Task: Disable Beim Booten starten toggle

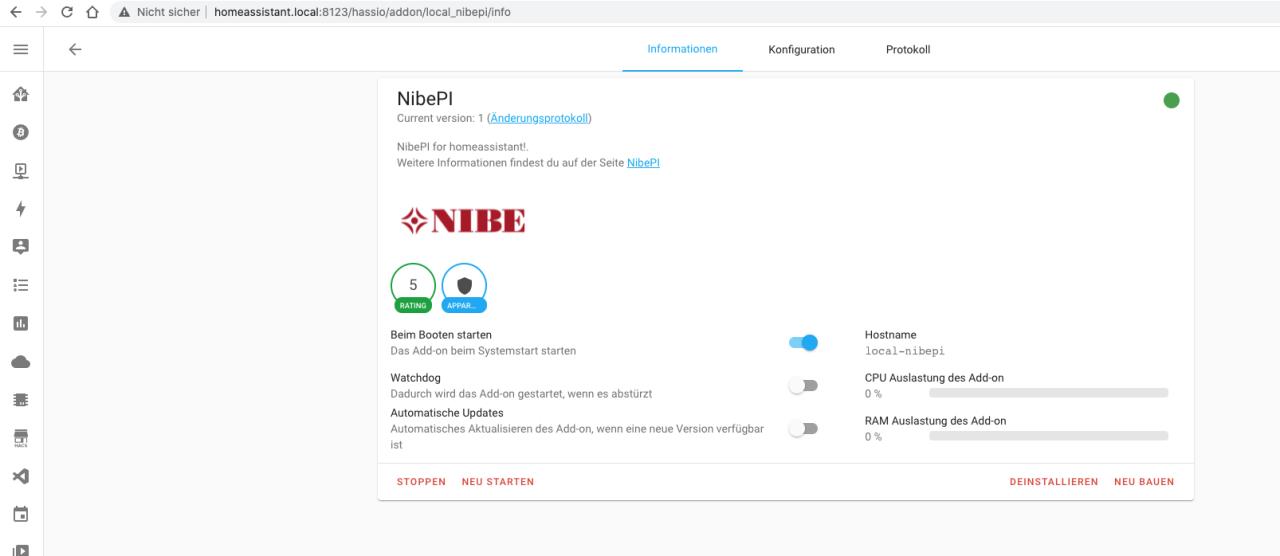Action: click(x=803, y=343)
